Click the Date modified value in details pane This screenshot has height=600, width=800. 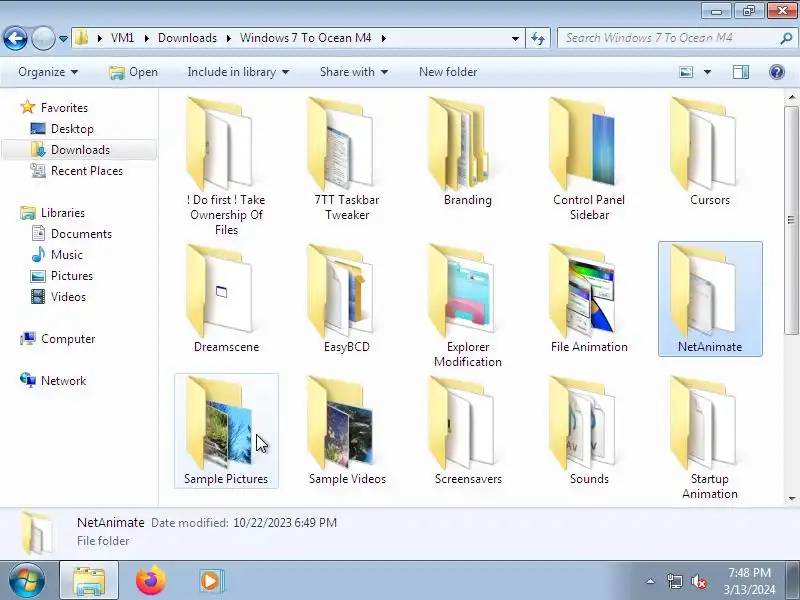pyautogui.click(x=285, y=523)
